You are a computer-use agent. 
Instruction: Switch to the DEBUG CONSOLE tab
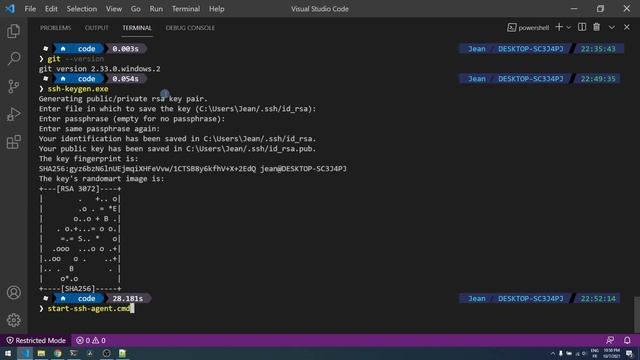pyautogui.click(x=190, y=28)
